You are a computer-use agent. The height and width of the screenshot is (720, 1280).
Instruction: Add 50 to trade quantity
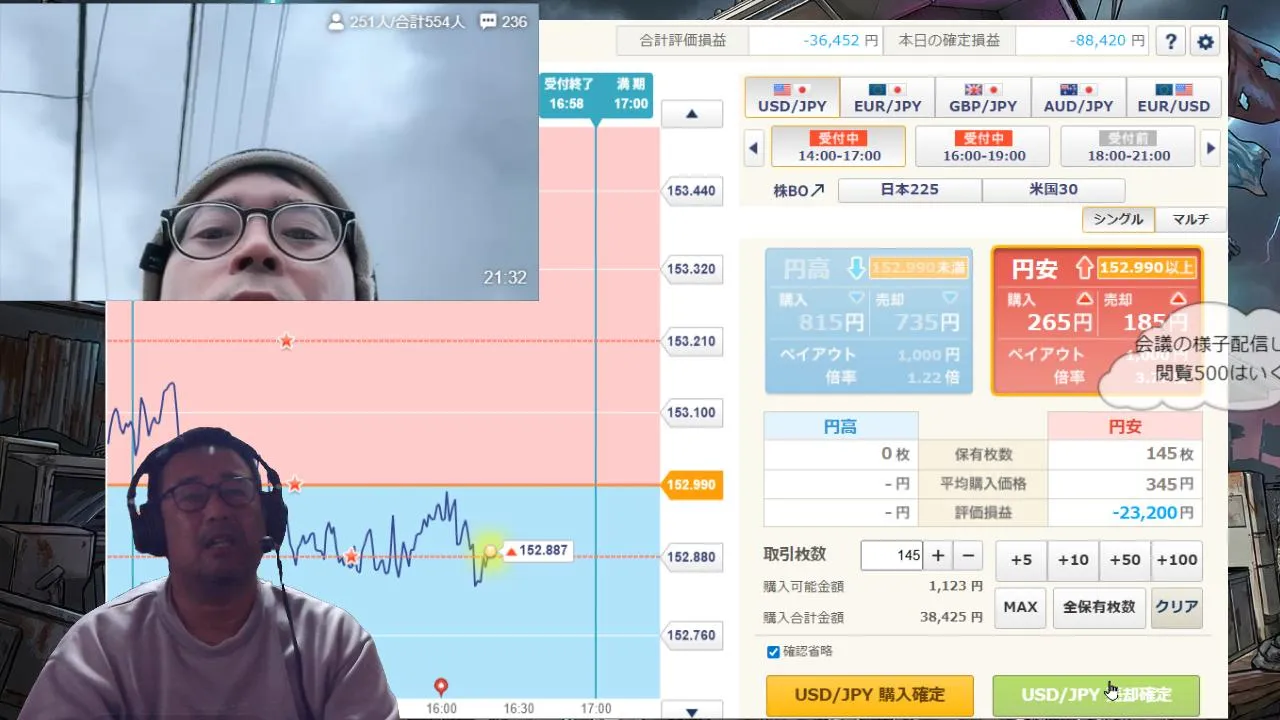pyautogui.click(x=1125, y=560)
